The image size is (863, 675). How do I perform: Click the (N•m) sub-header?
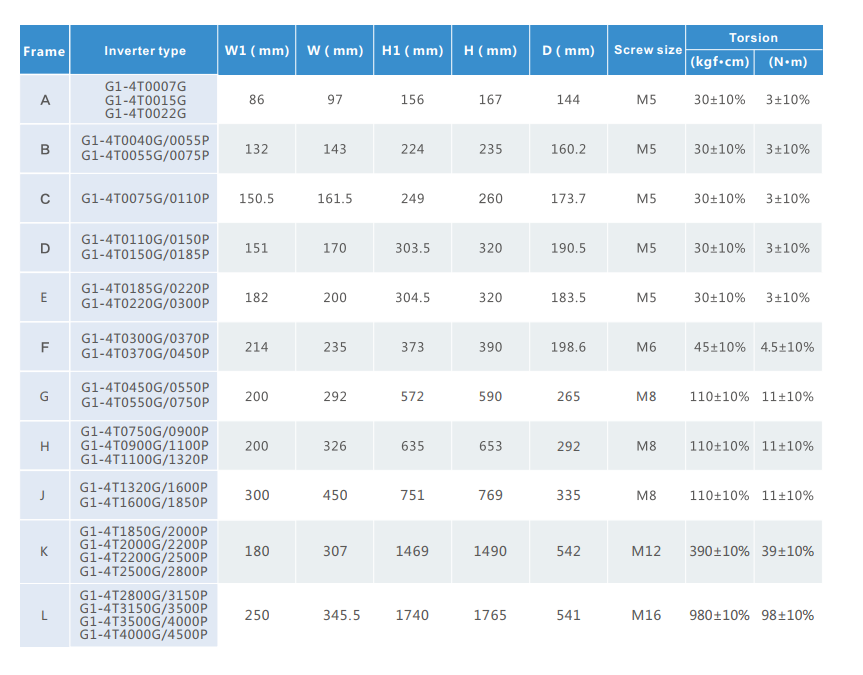point(788,62)
